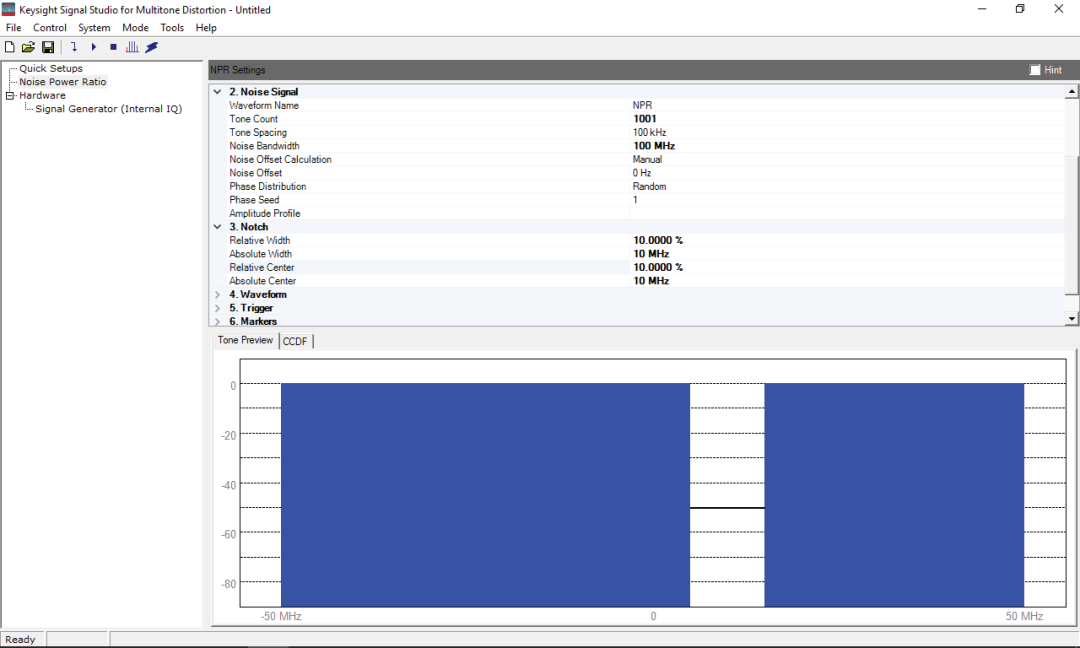Click the Open folder toolbar icon
This screenshot has height=648, width=1080.
point(28,47)
